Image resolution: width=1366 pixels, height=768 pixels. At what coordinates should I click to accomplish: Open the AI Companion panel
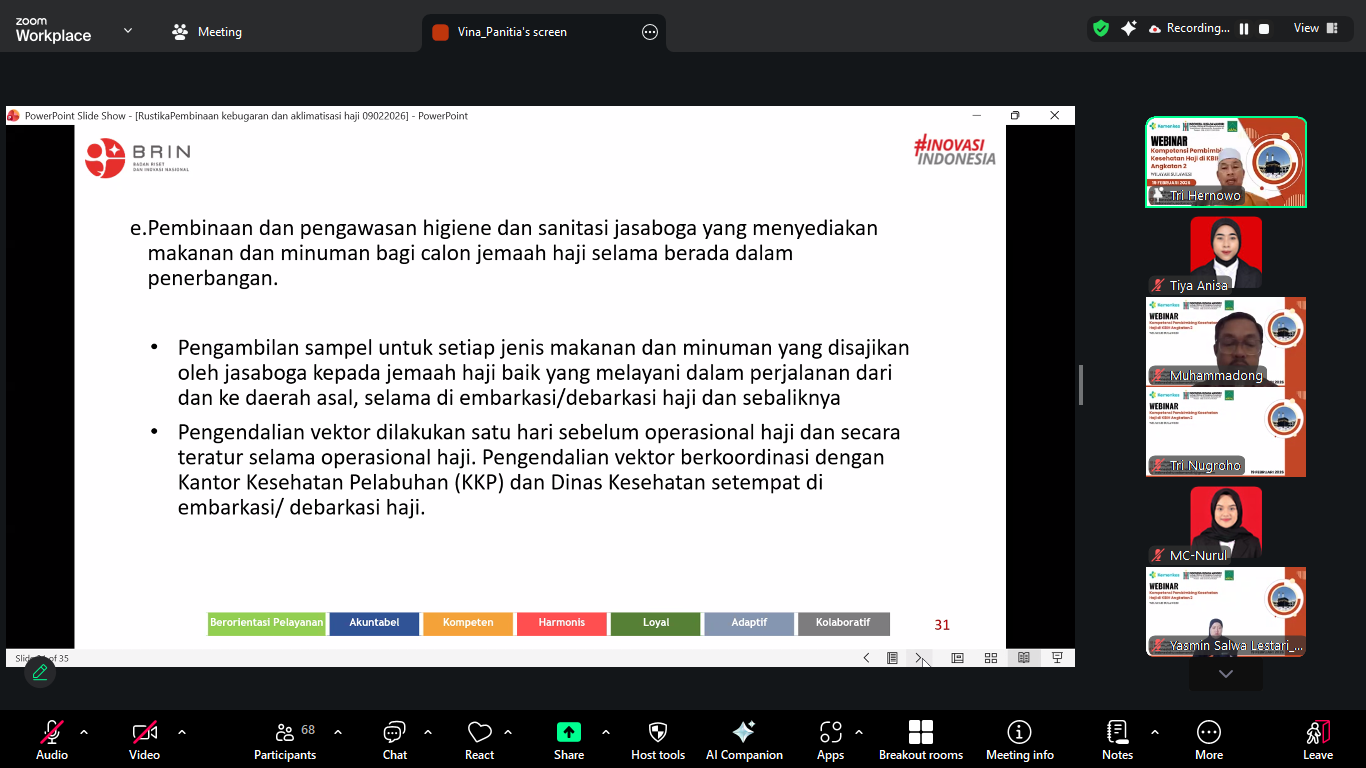click(x=744, y=740)
